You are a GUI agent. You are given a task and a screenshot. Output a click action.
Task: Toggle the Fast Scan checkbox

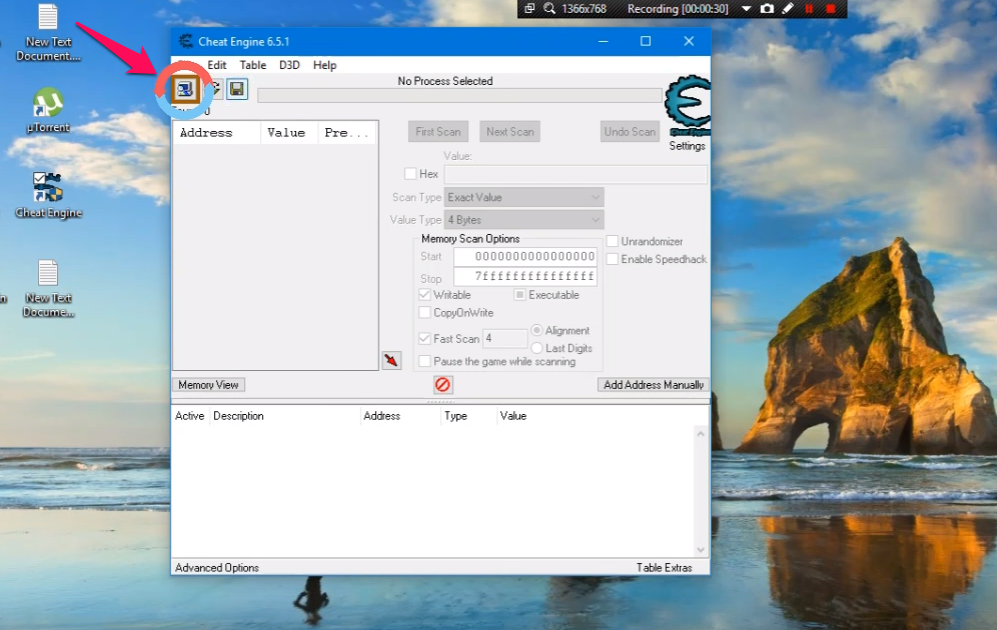425,339
